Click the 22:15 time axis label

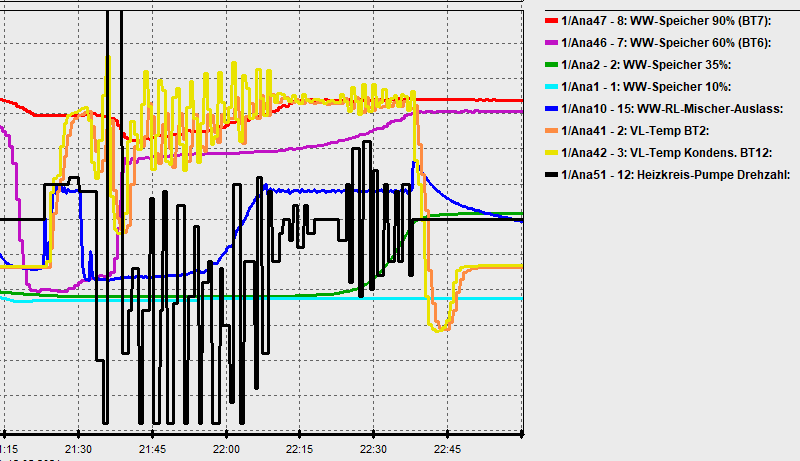(300, 449)
